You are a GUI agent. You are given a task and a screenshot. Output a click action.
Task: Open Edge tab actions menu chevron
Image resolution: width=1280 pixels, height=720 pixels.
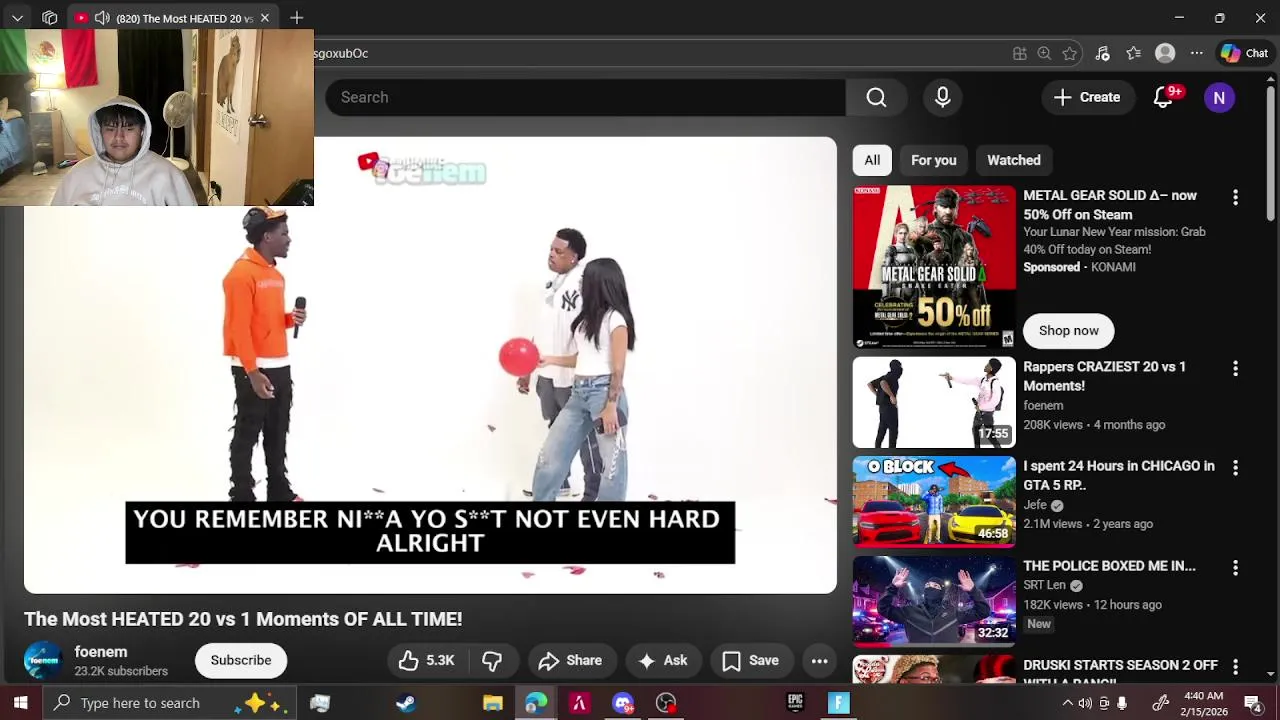[17, 18]
